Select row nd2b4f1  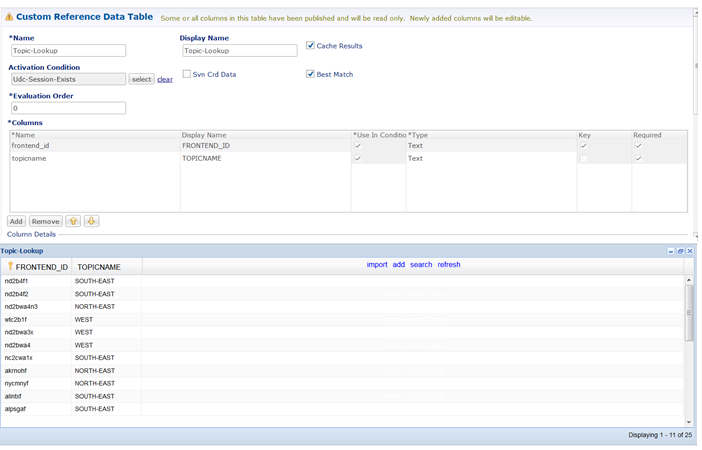click(x=342, y=281)
